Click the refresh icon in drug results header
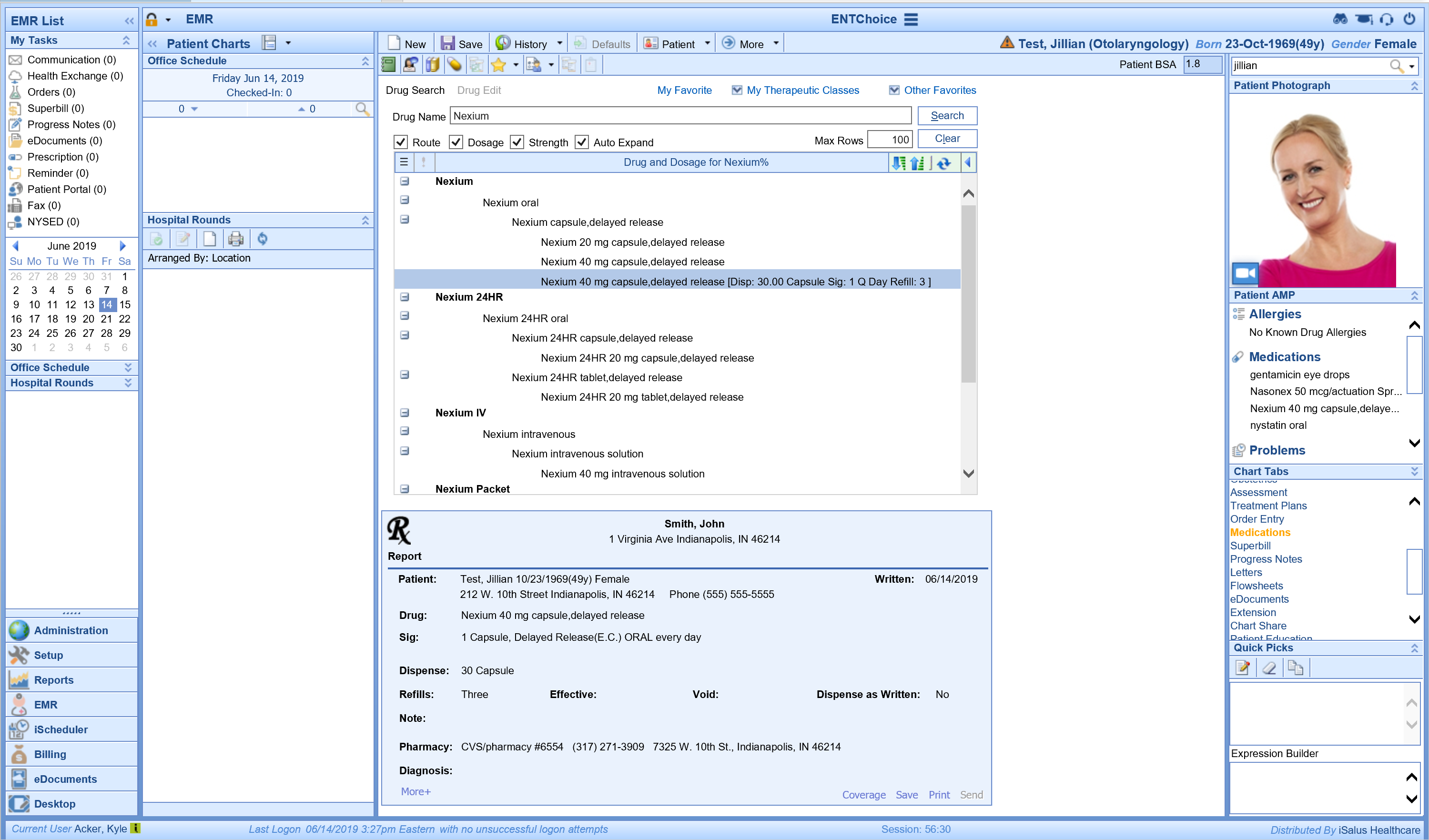Viewport: 1429px width, 840px height. (943, 163)
